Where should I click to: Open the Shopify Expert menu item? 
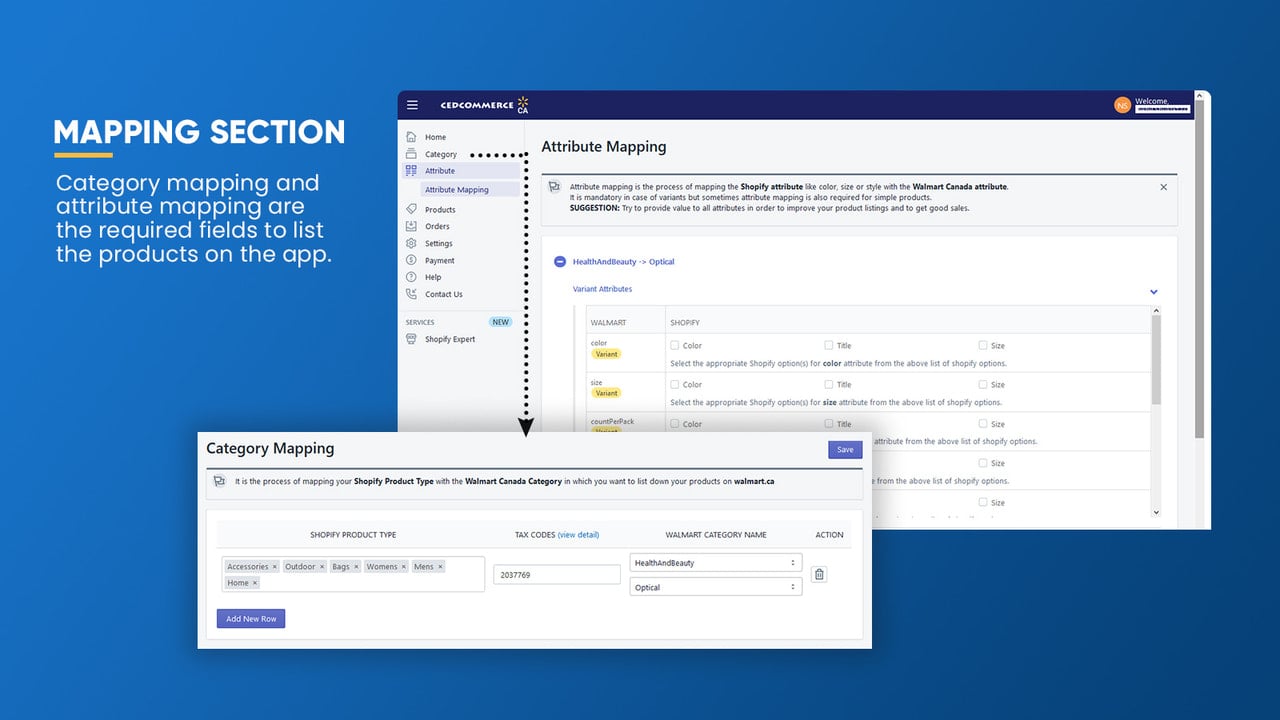[450, 339]
